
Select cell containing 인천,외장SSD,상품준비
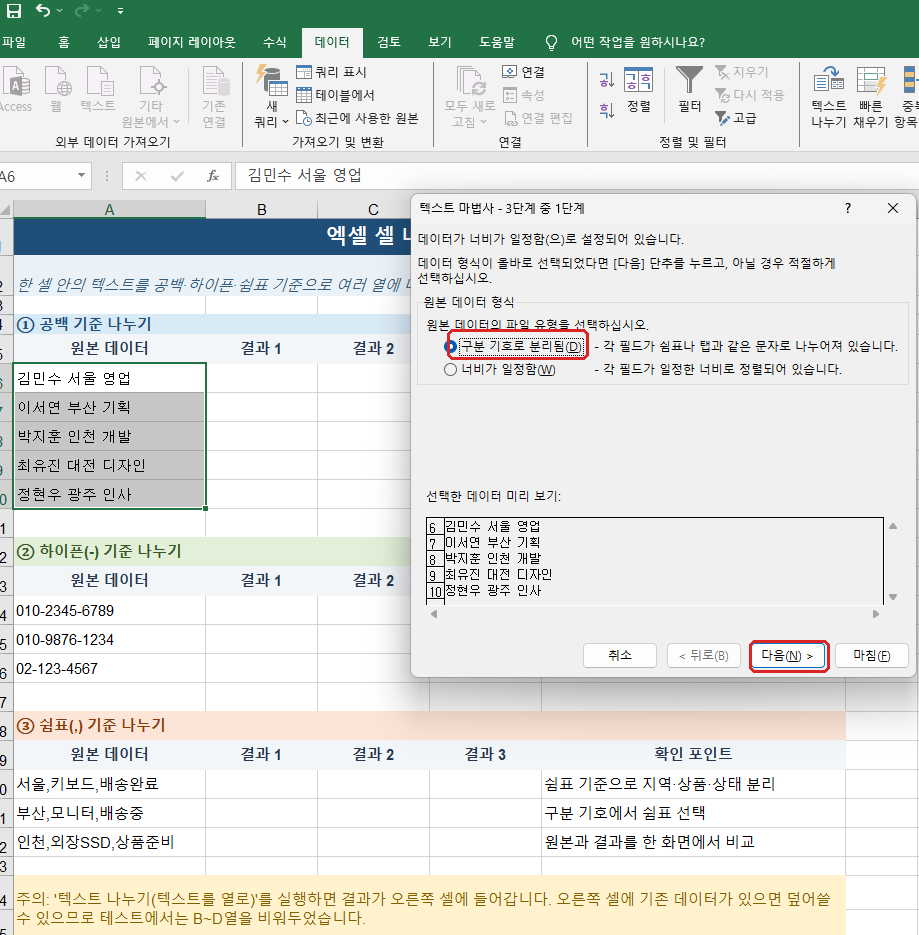coord(109,842)
